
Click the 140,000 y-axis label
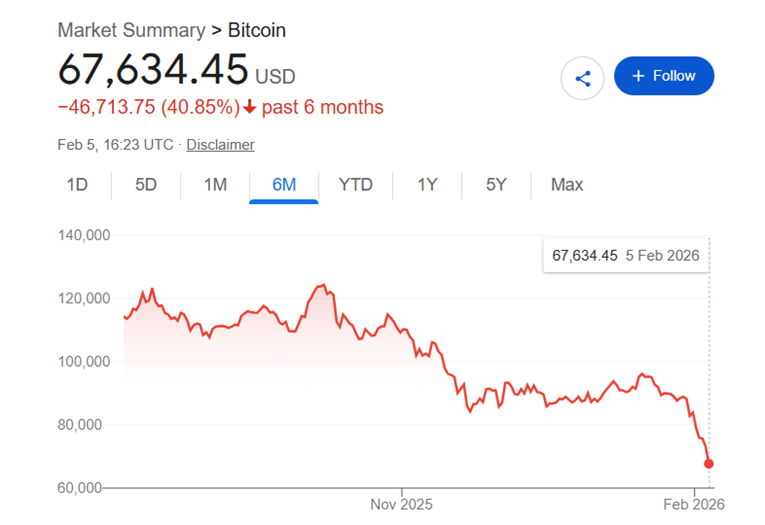pos(84,236)
